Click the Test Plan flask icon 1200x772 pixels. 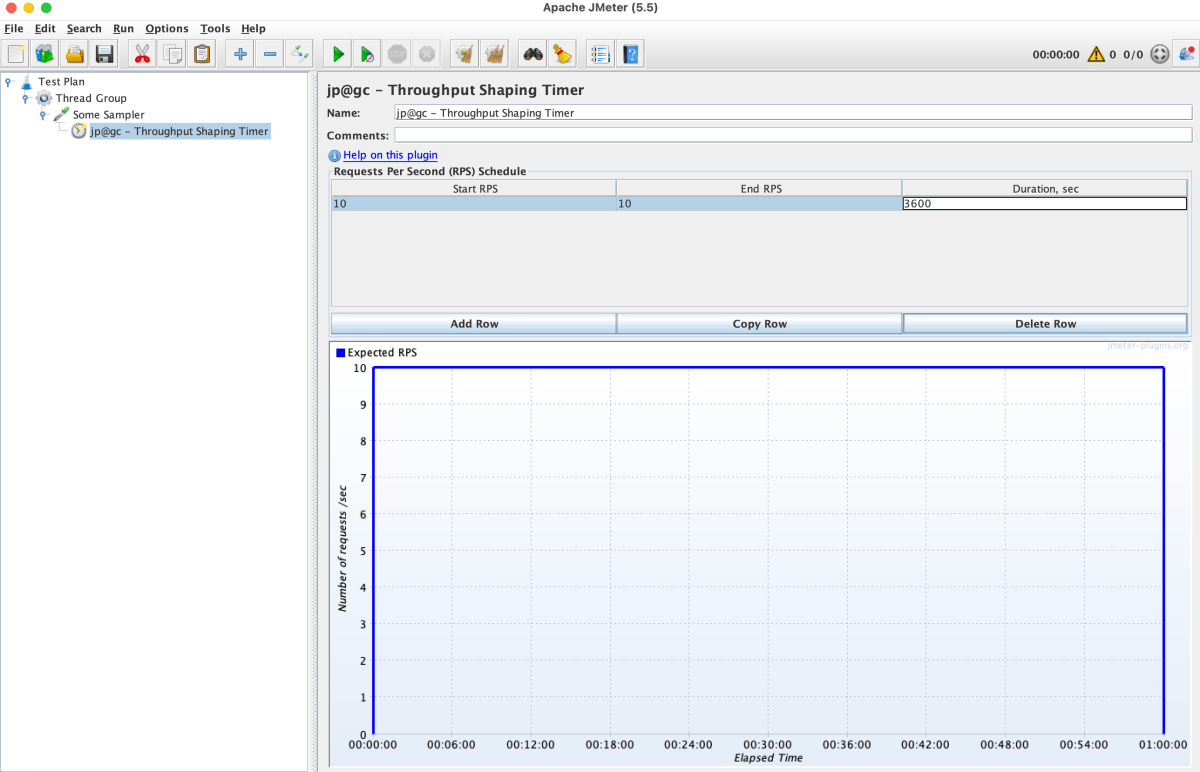coord(26,82)
